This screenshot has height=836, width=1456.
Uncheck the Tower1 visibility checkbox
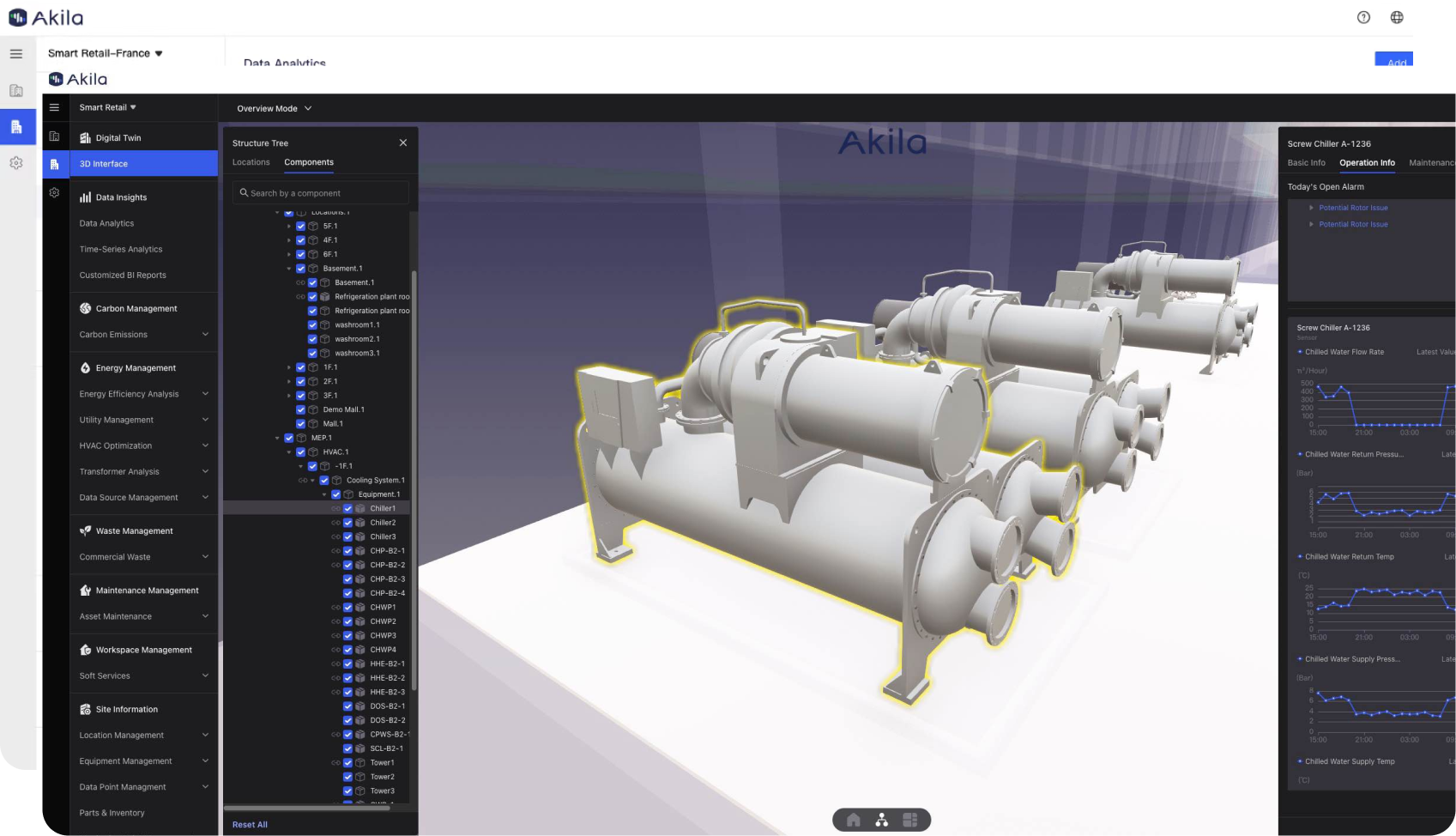(347, 763)
